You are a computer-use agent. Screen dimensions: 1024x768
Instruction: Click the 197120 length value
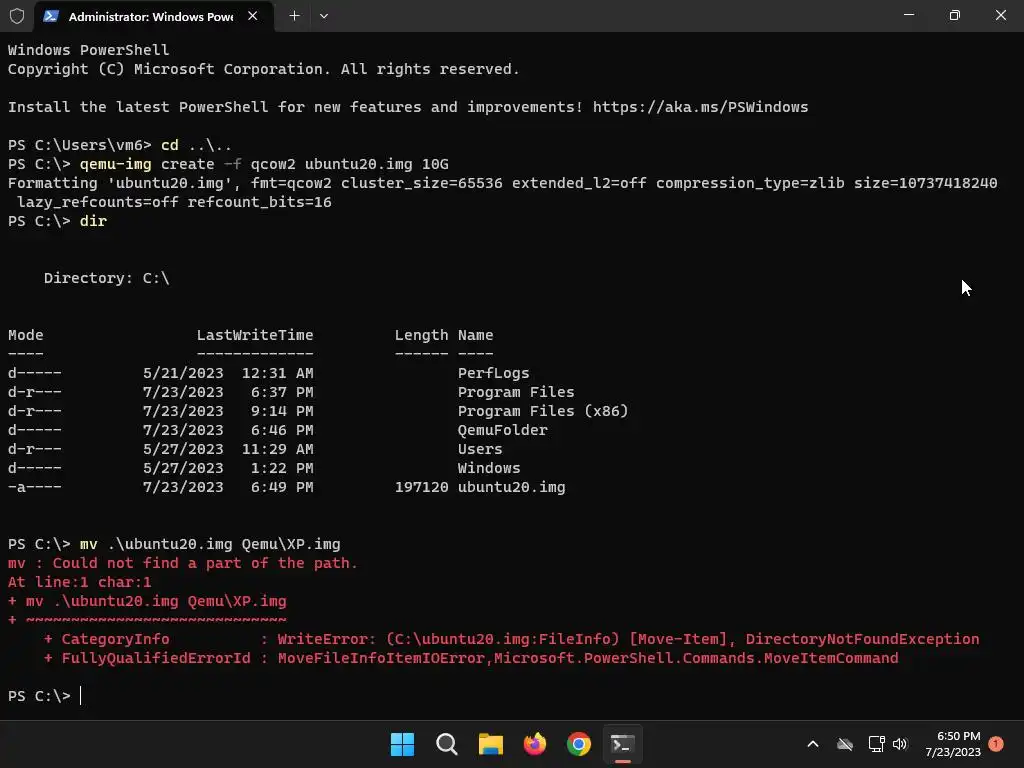tap(421, 487)
